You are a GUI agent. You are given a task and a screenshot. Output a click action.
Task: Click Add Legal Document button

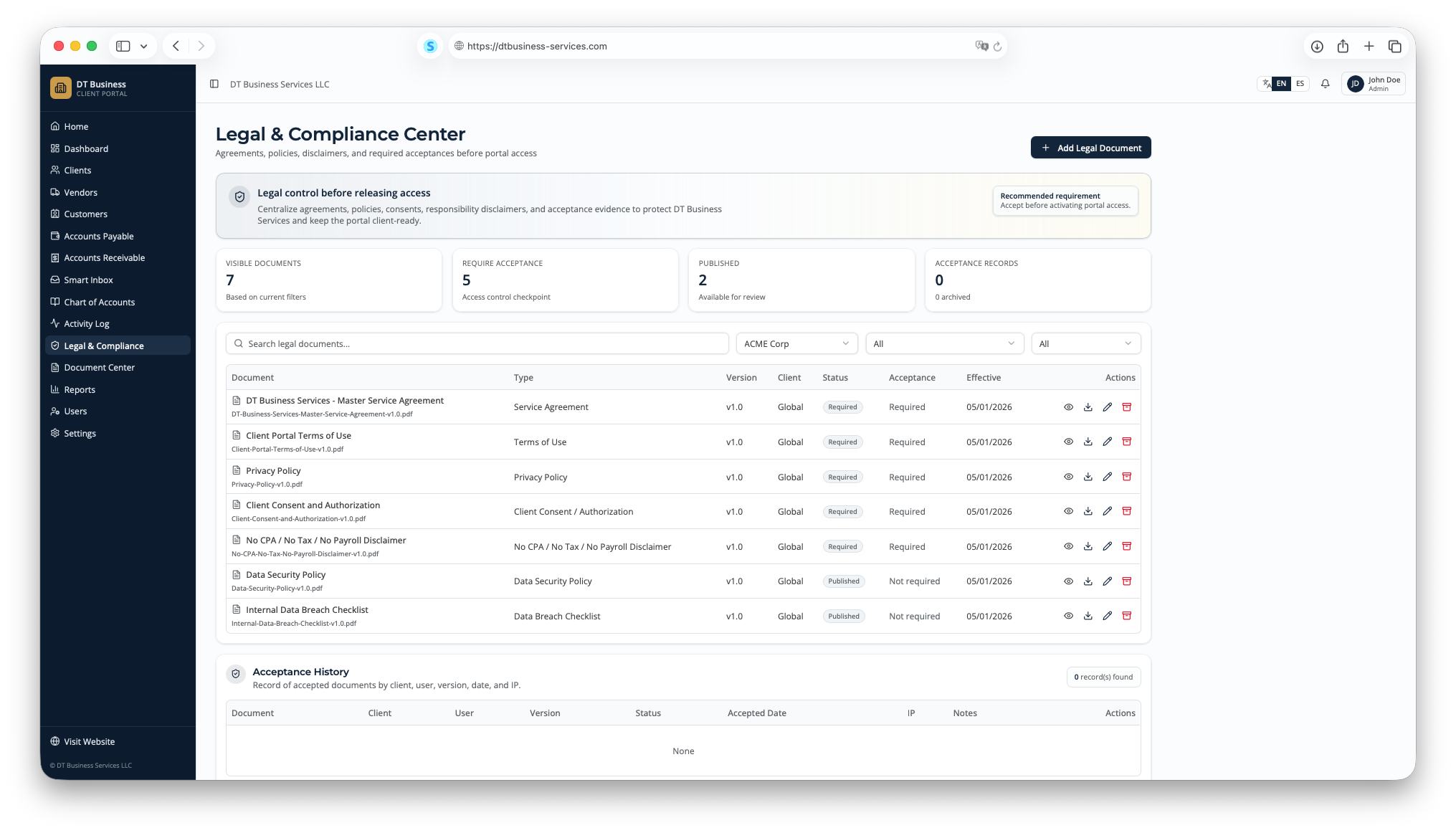(1090, 148)
